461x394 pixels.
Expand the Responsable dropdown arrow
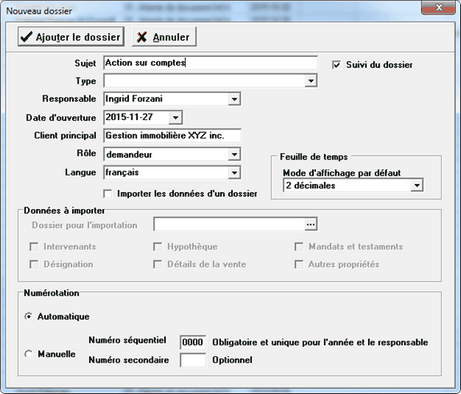coord(234,99)
